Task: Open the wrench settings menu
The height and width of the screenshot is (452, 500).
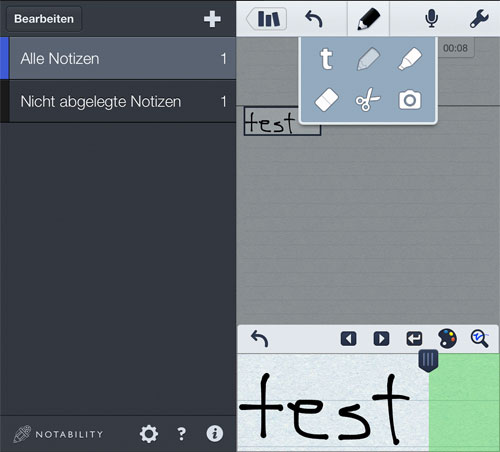Action: (479, 19)
